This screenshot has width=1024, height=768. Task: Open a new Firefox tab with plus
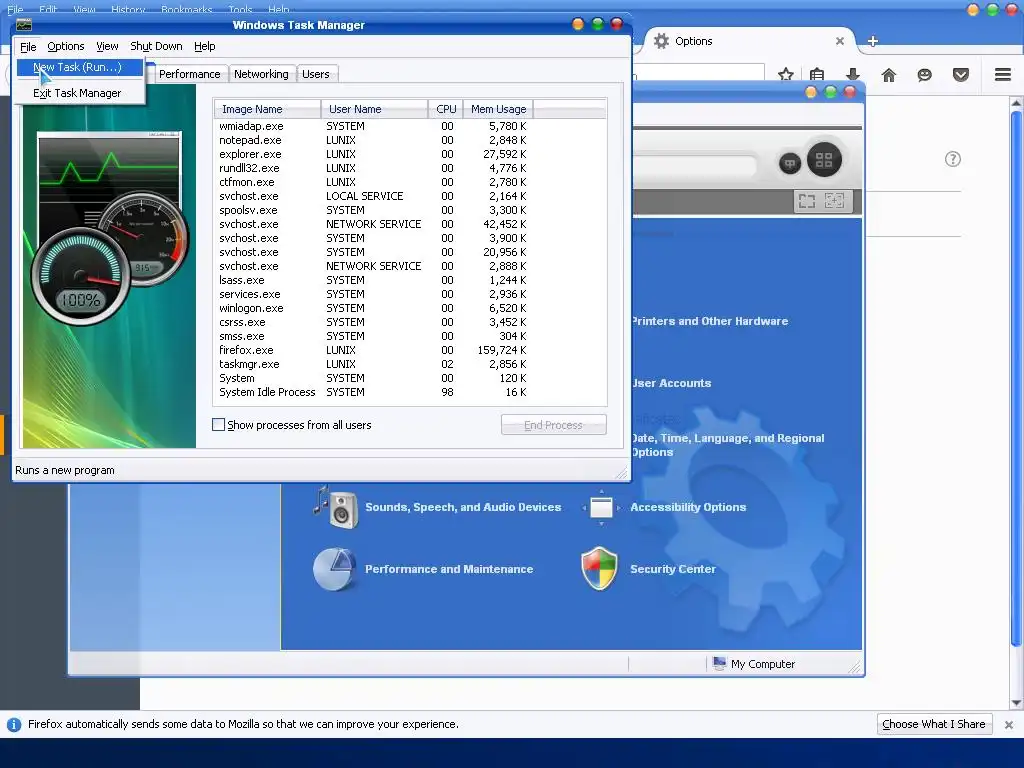pyautogui.click(x=872, y=41)
